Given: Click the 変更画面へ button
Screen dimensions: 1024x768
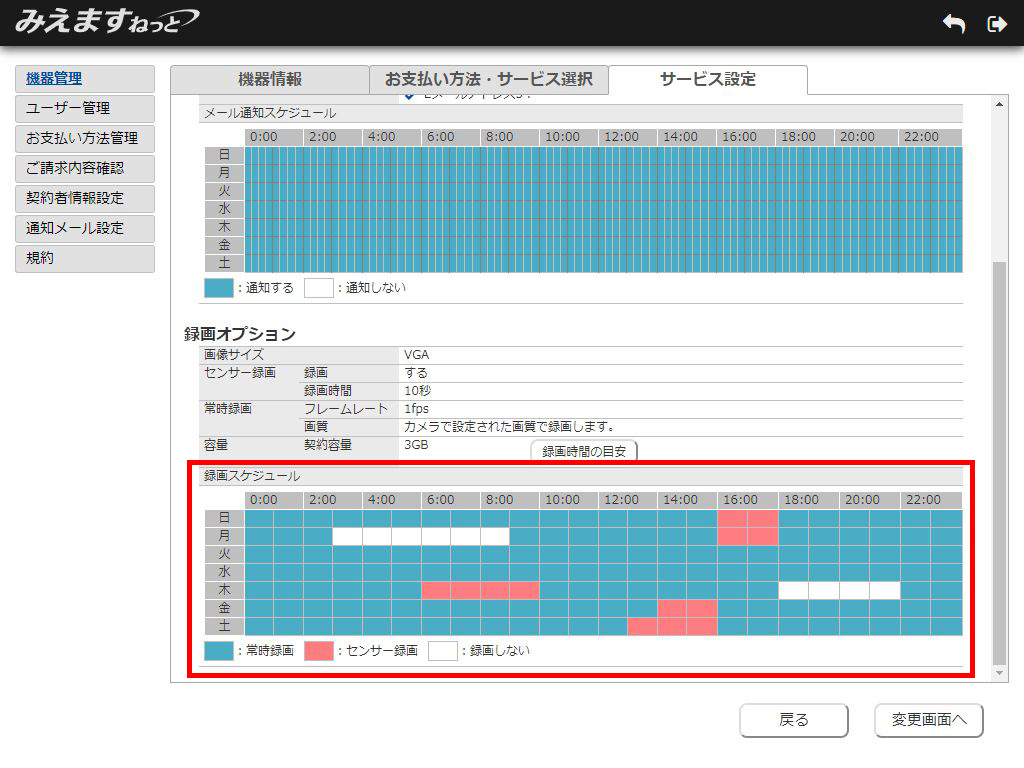Looking at the screenshot, I should 928,720.
